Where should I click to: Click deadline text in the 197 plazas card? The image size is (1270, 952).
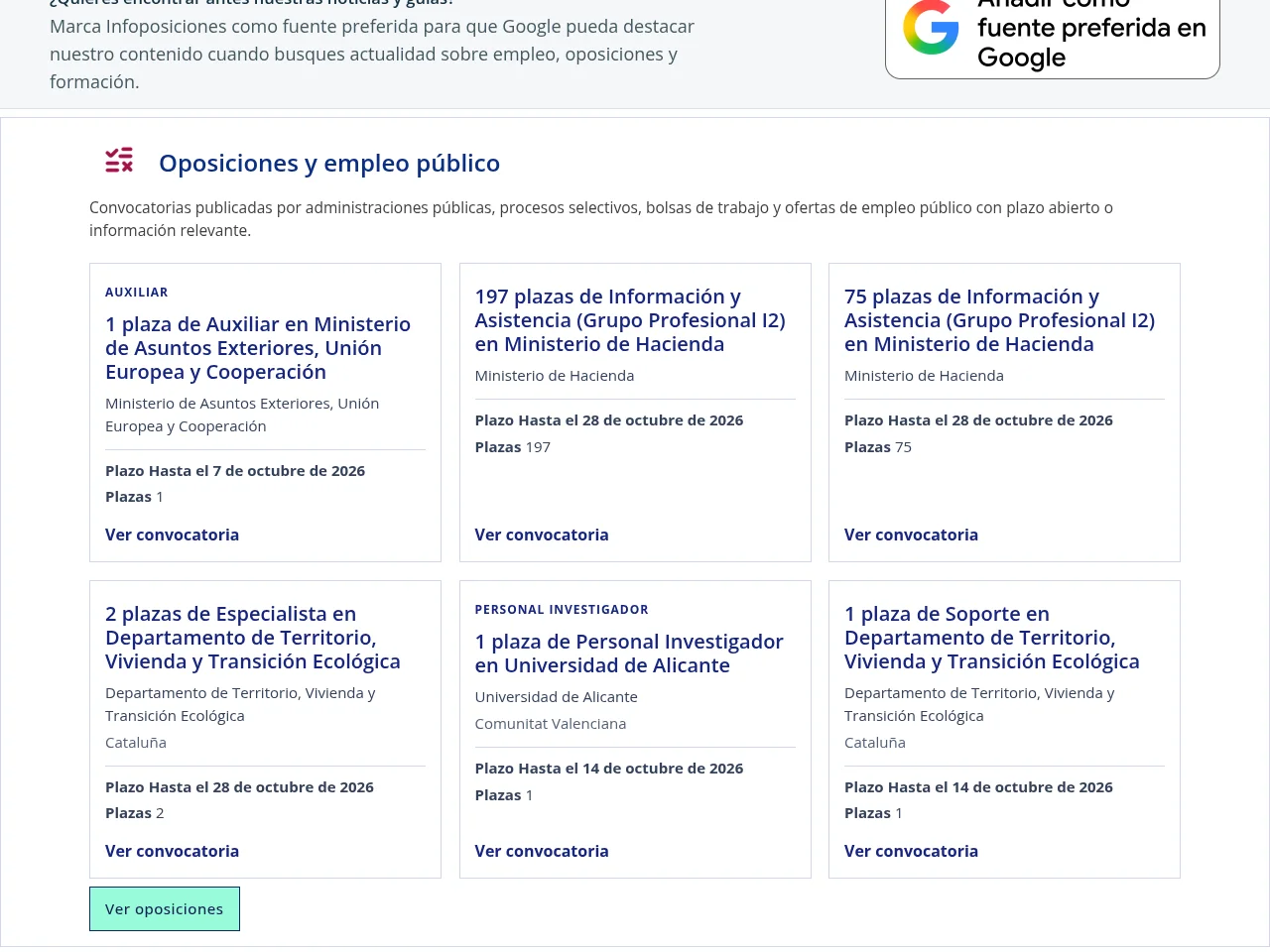pyautogui.click(x=609, y=420)
